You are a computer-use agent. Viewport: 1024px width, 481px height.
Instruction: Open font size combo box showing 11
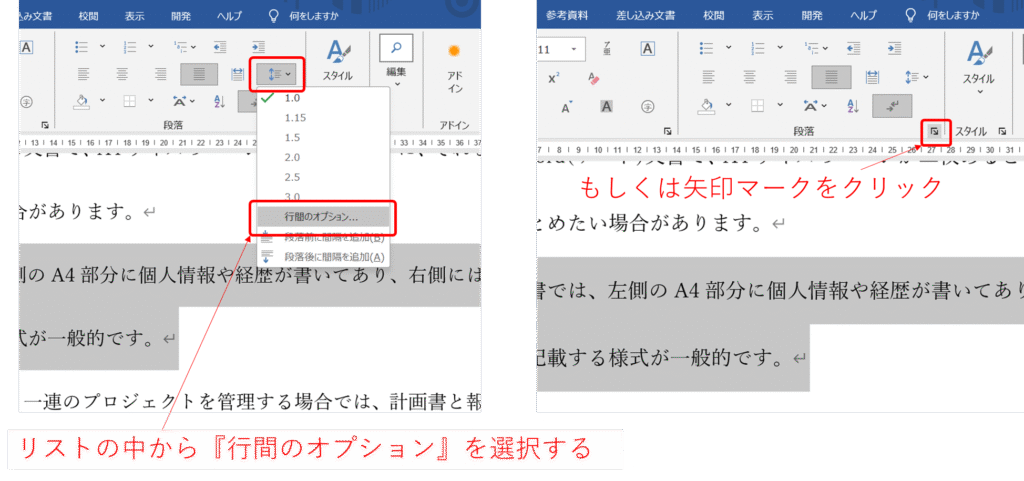click(x=560, y=48)
